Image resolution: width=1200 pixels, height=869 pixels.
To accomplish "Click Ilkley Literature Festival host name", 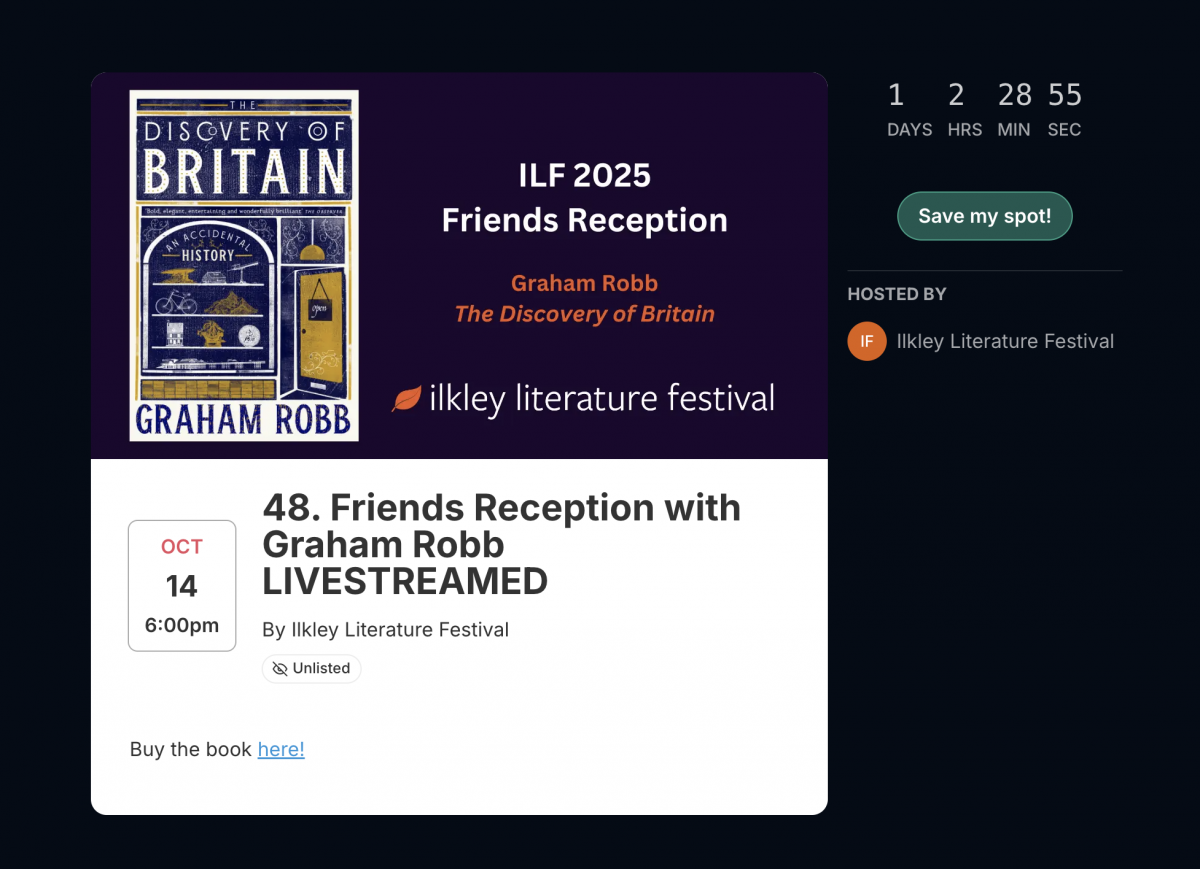I will (x=1005, y=341).
